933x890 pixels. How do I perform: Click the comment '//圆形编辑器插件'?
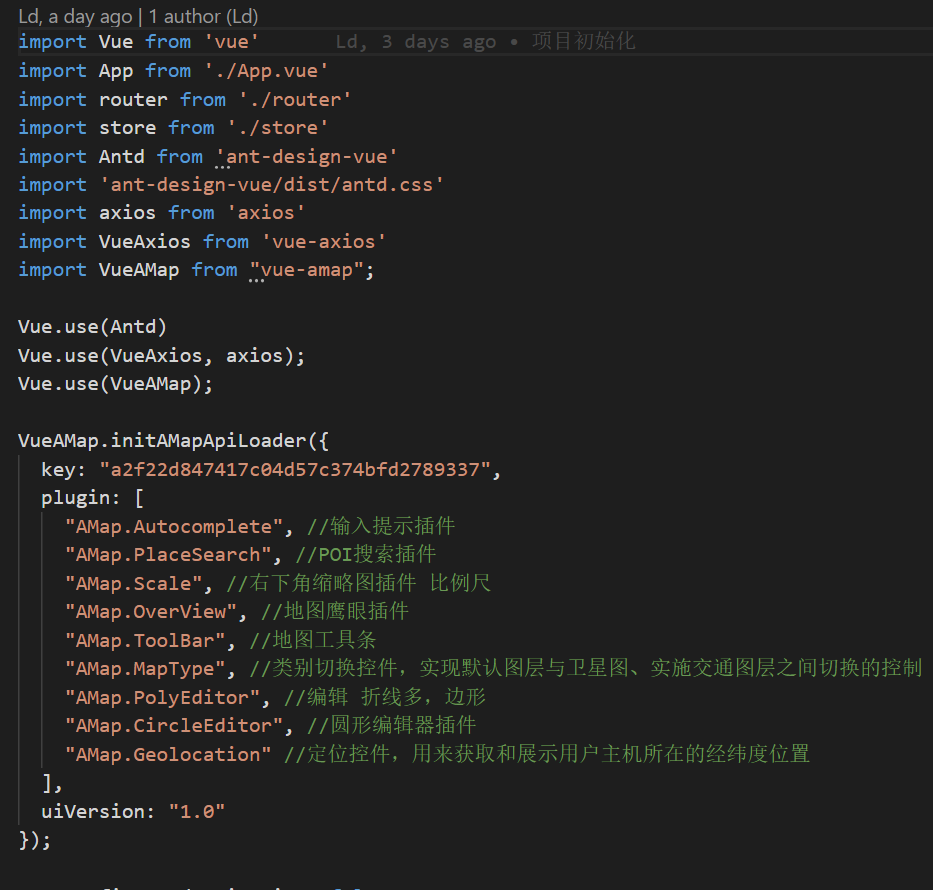point(392,726)
